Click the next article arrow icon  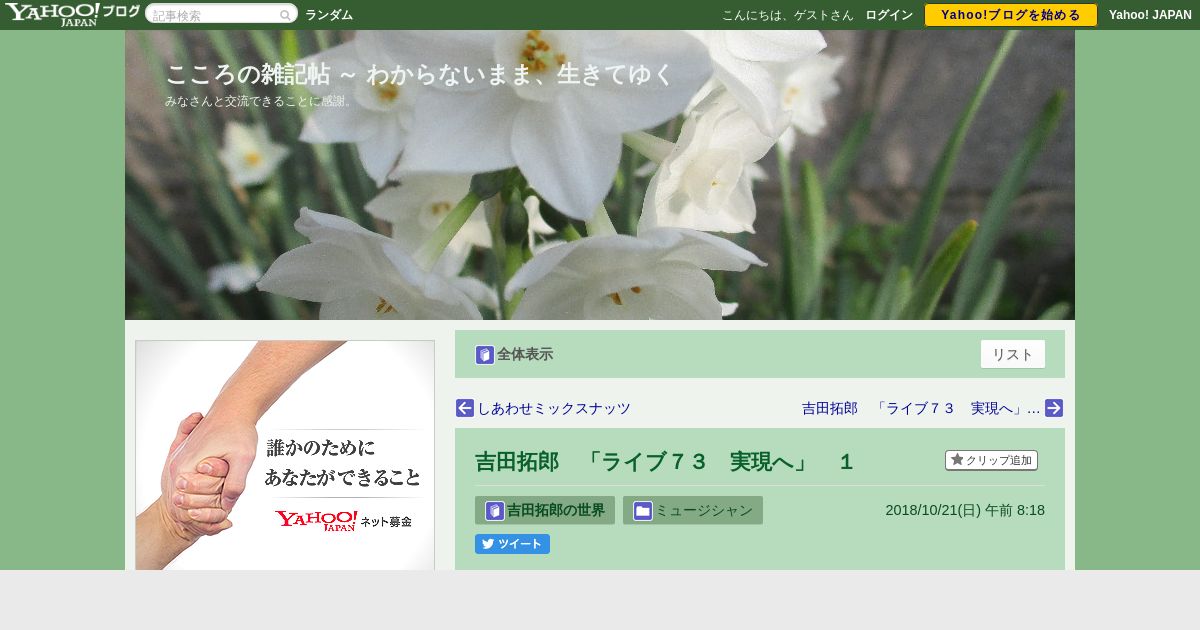tap(1054, 408)
